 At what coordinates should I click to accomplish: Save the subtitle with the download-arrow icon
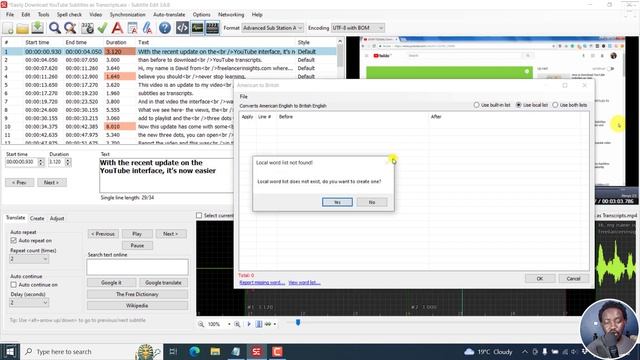(x=38, y=28)
